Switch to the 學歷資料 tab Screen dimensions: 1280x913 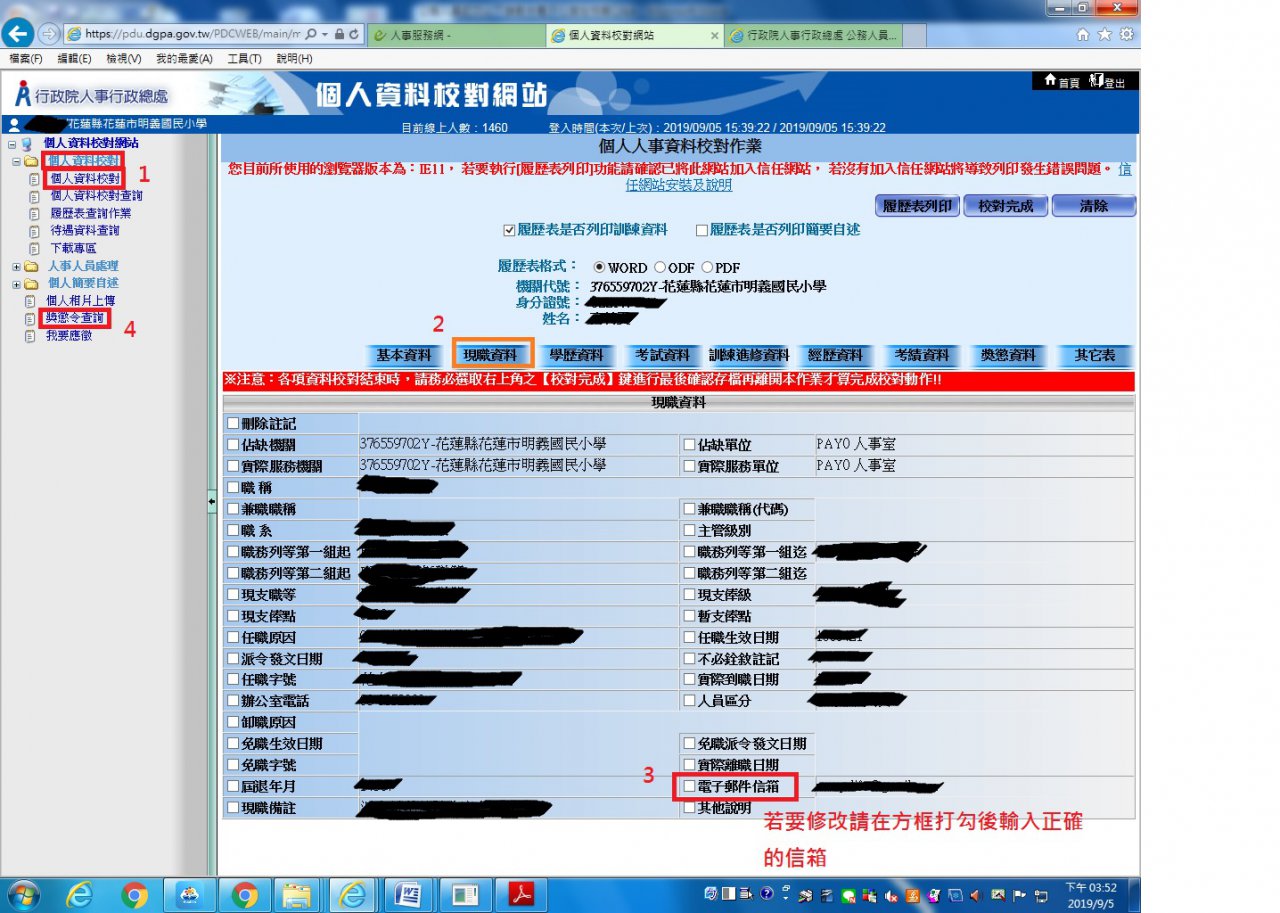pos(575,355)
